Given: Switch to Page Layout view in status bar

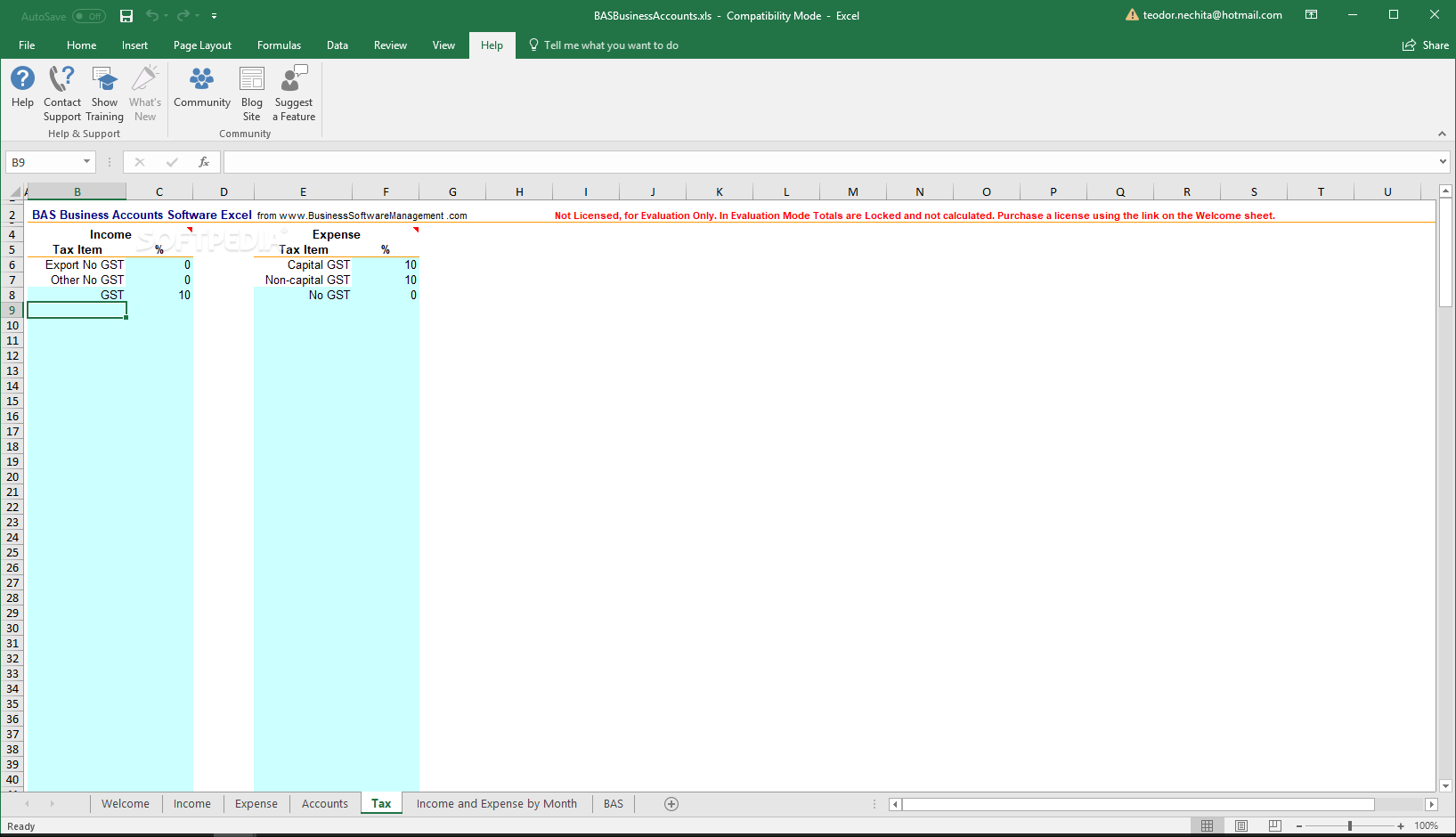Looking at the screenshot, I should click(x=1241, y=826).
